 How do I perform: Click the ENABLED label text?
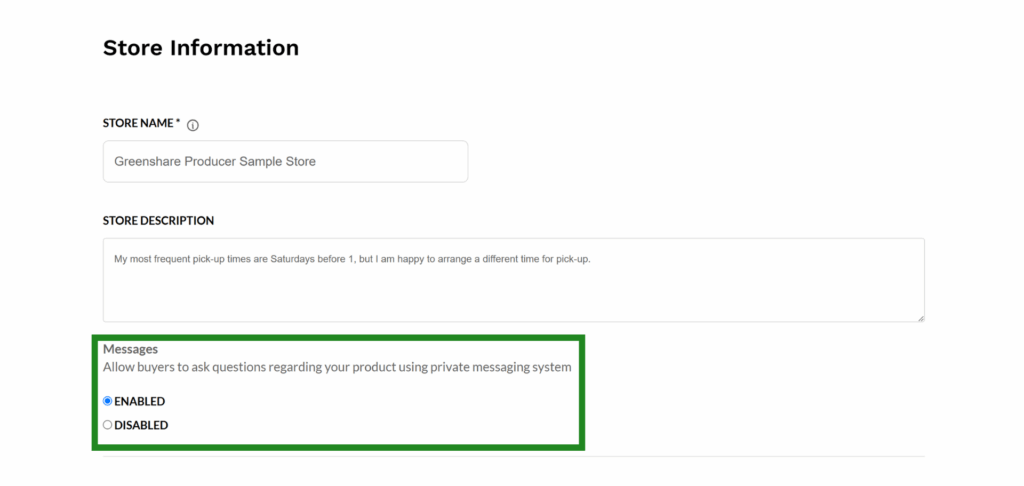coord(140,401)
